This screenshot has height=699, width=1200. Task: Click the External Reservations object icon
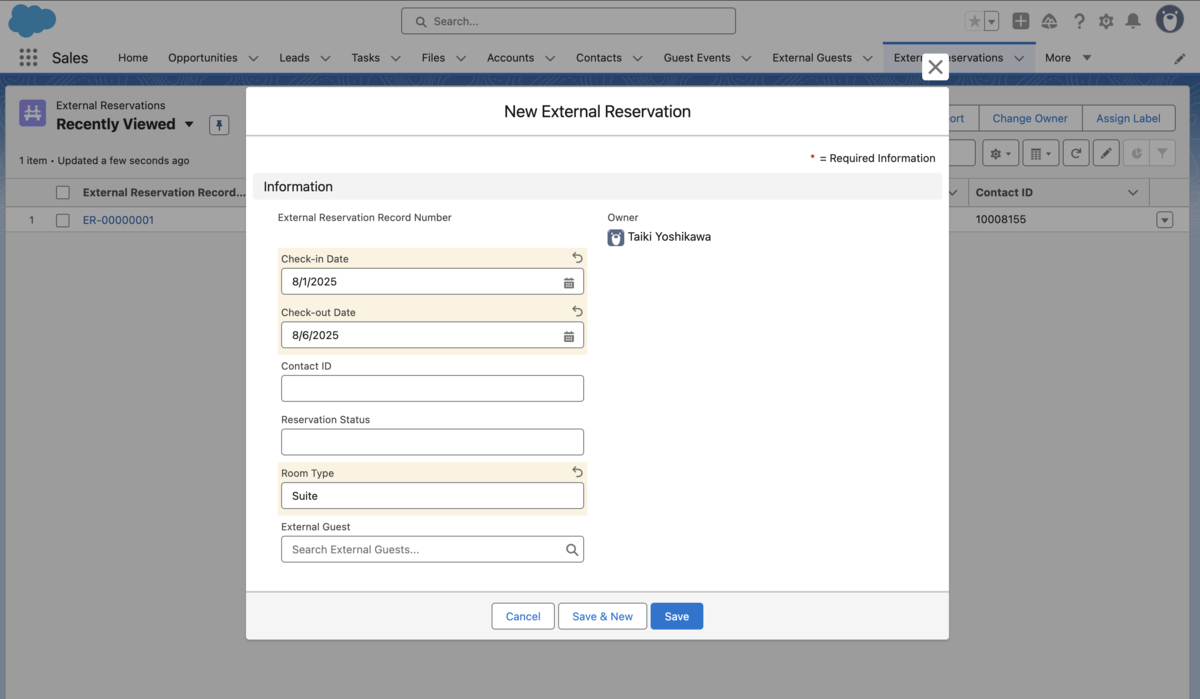33,113
